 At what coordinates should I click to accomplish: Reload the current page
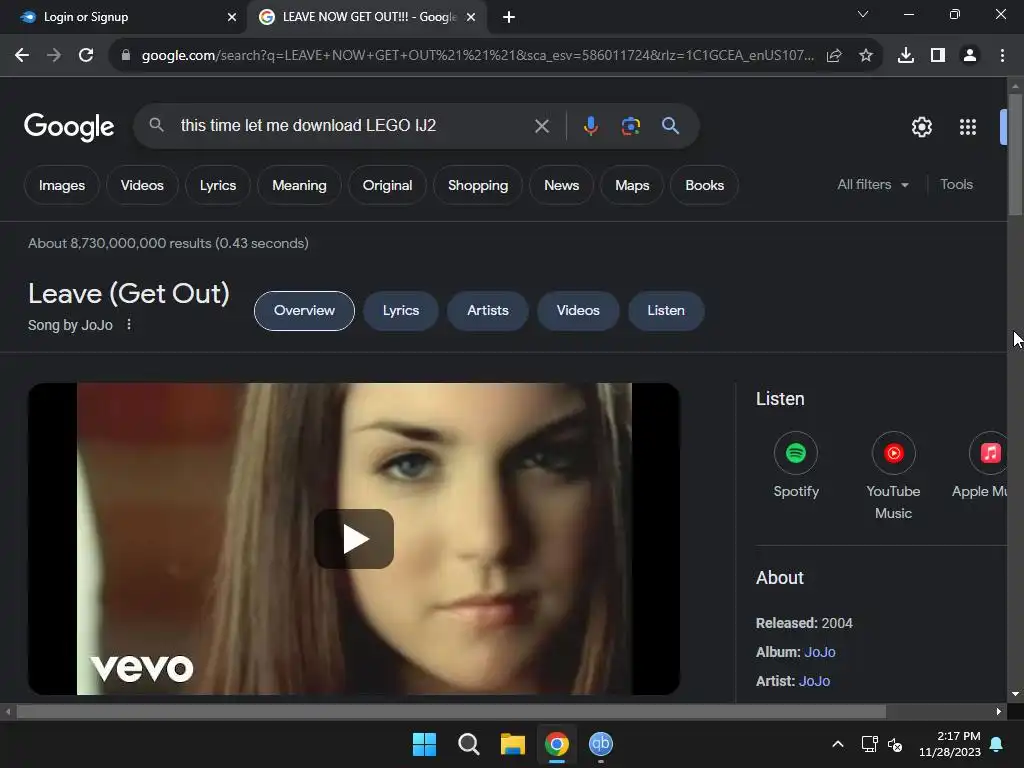pos(86,56)
